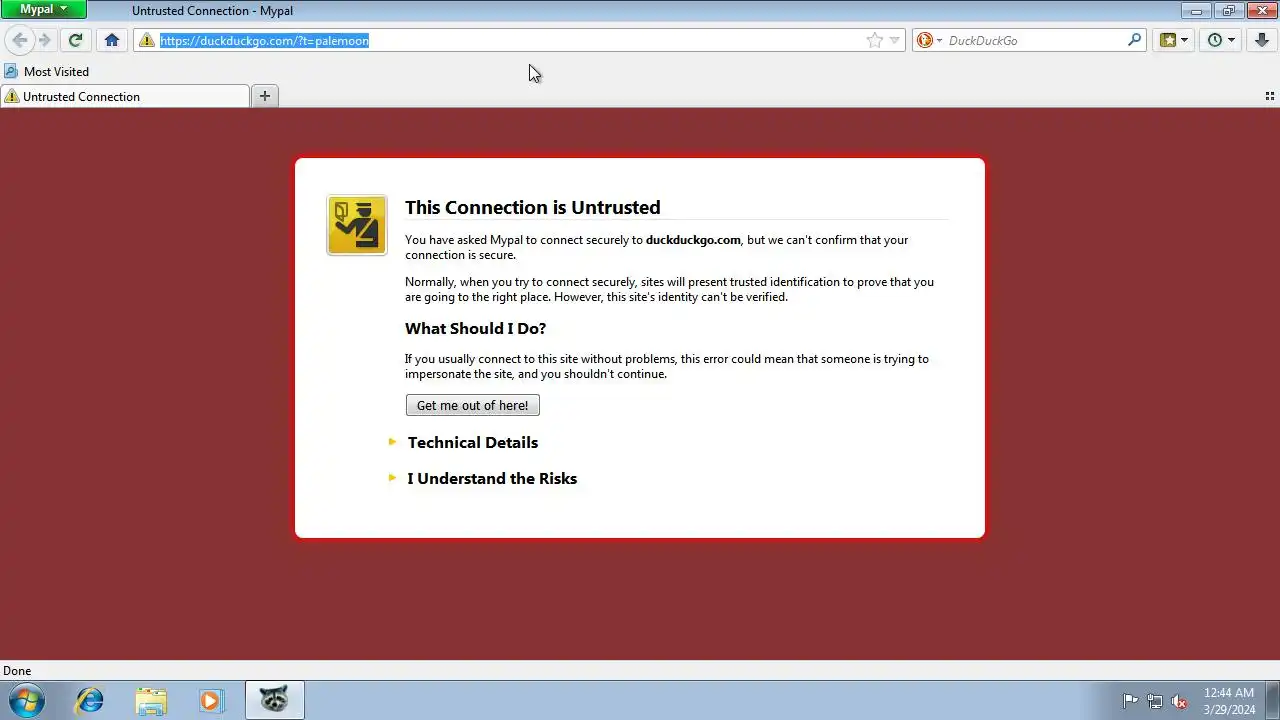Click the yellow border guard warning image
Screen dimensions: 1280x720
tap(356, 225)
